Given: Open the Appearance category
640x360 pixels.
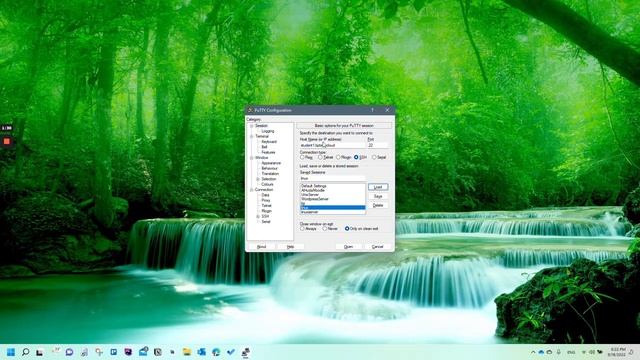Looking at the screenshot, I should click(x=271, y=163).
